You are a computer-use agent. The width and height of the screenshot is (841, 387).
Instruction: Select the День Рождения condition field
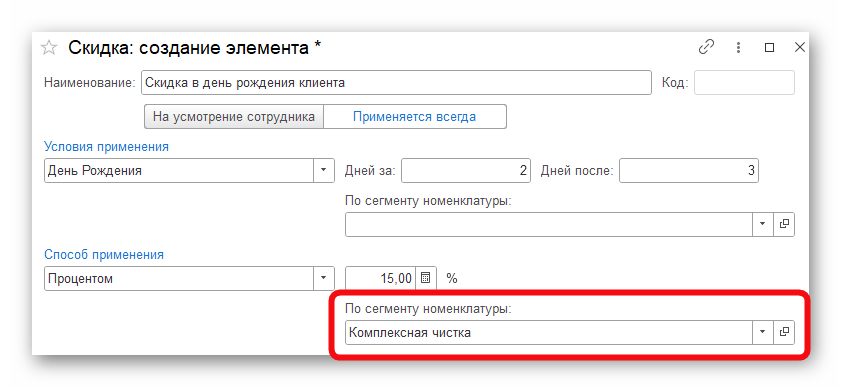179,170
